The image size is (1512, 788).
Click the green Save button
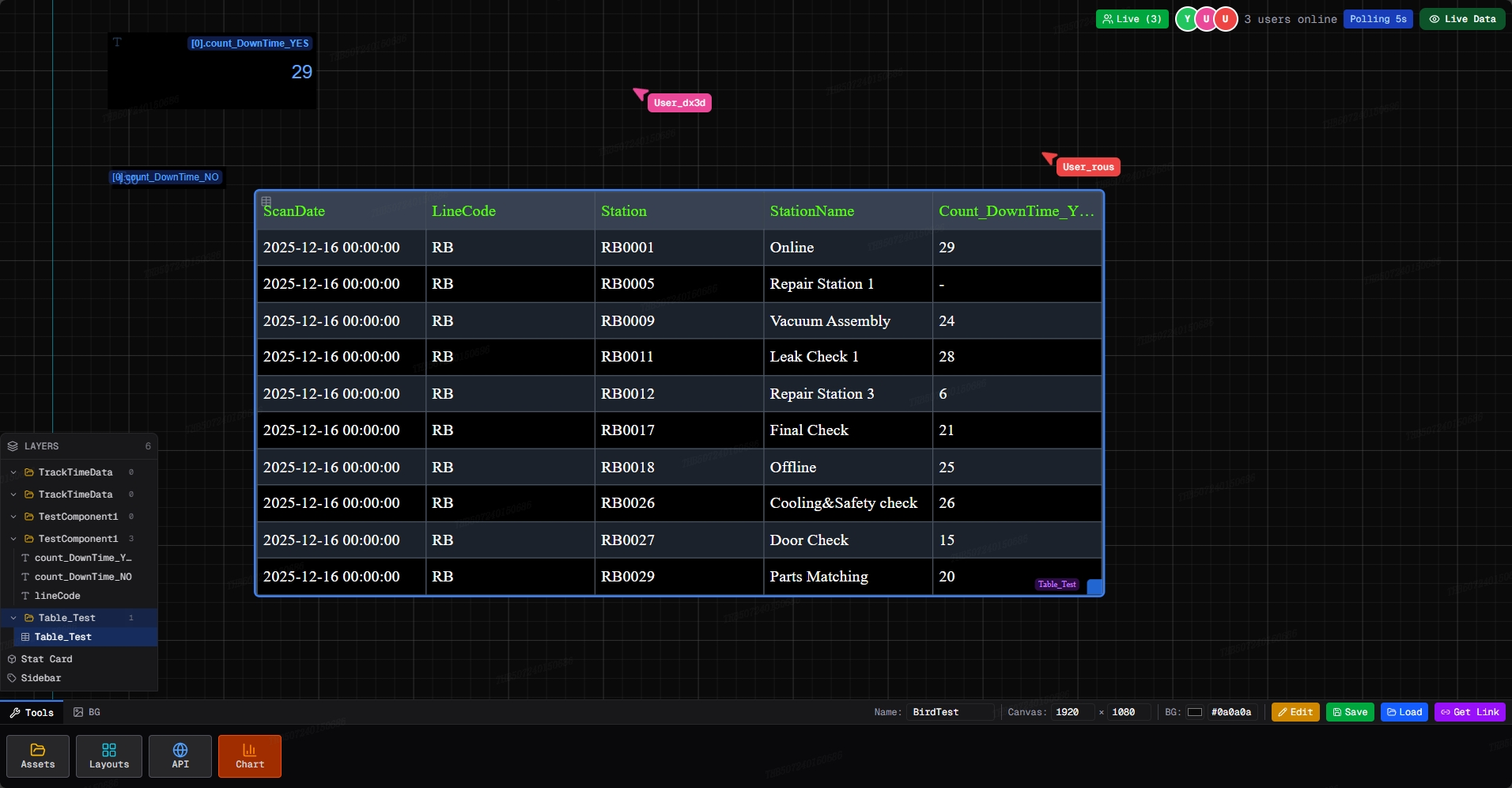[x=1350, y=712]
